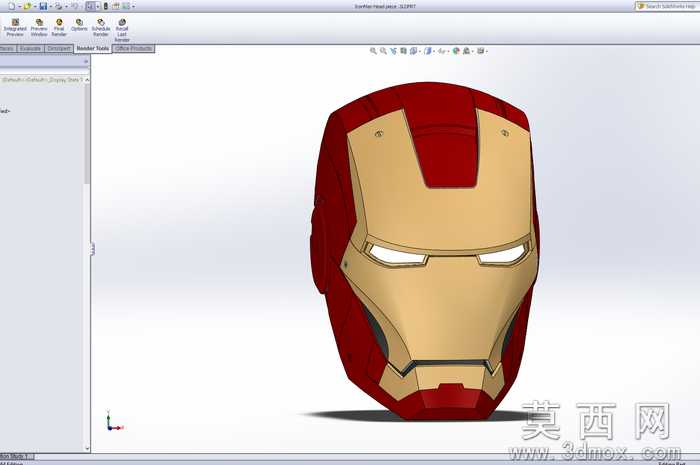Click the Print icon in top toolbar
The height and width of the screenshot is (465, 700).
(58, 6)
